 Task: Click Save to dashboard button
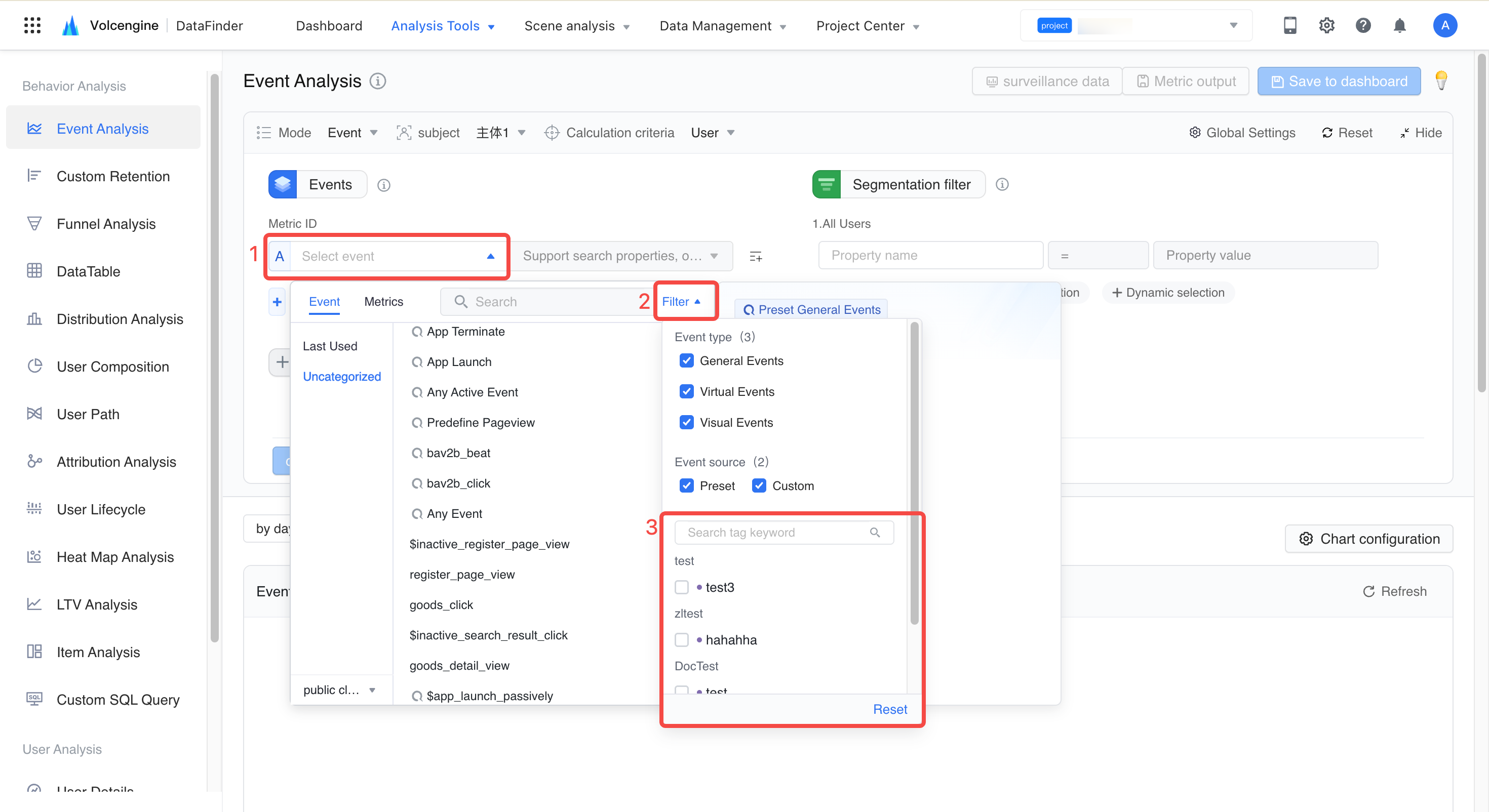tap(1339, 81)
